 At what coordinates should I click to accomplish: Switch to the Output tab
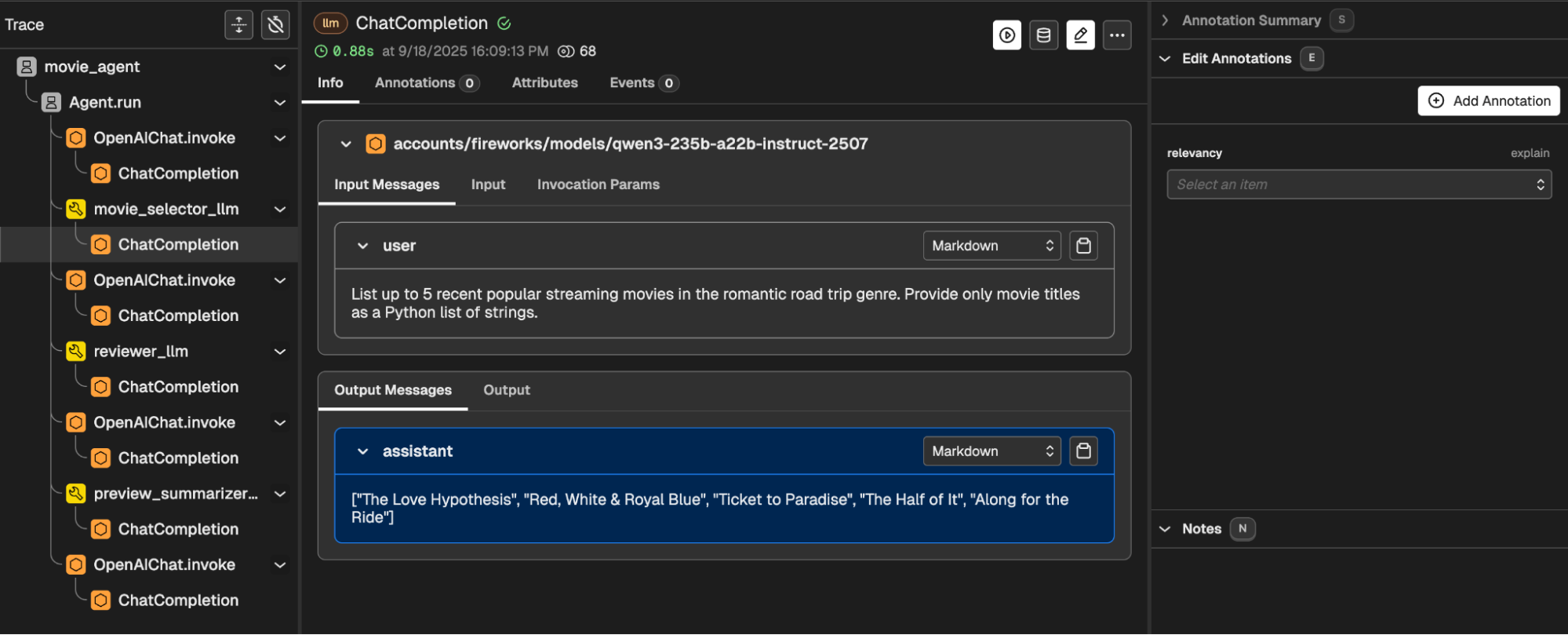pos(506,390)
